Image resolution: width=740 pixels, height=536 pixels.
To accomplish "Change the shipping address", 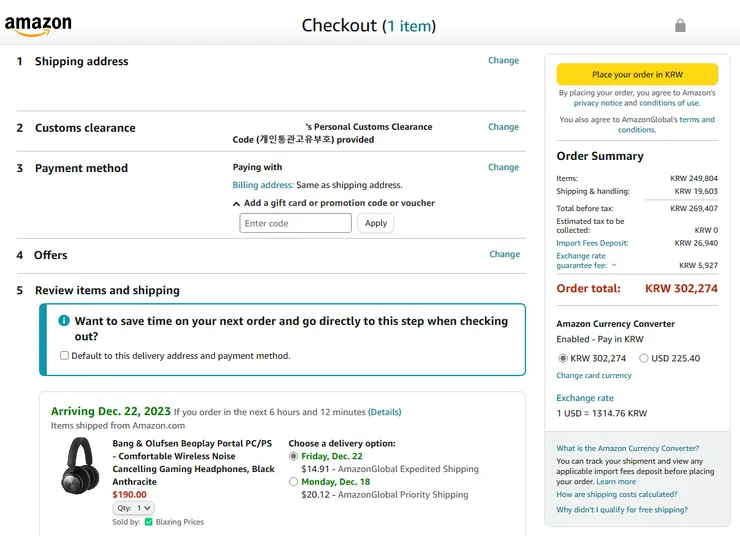I will [x=503, y=60].
